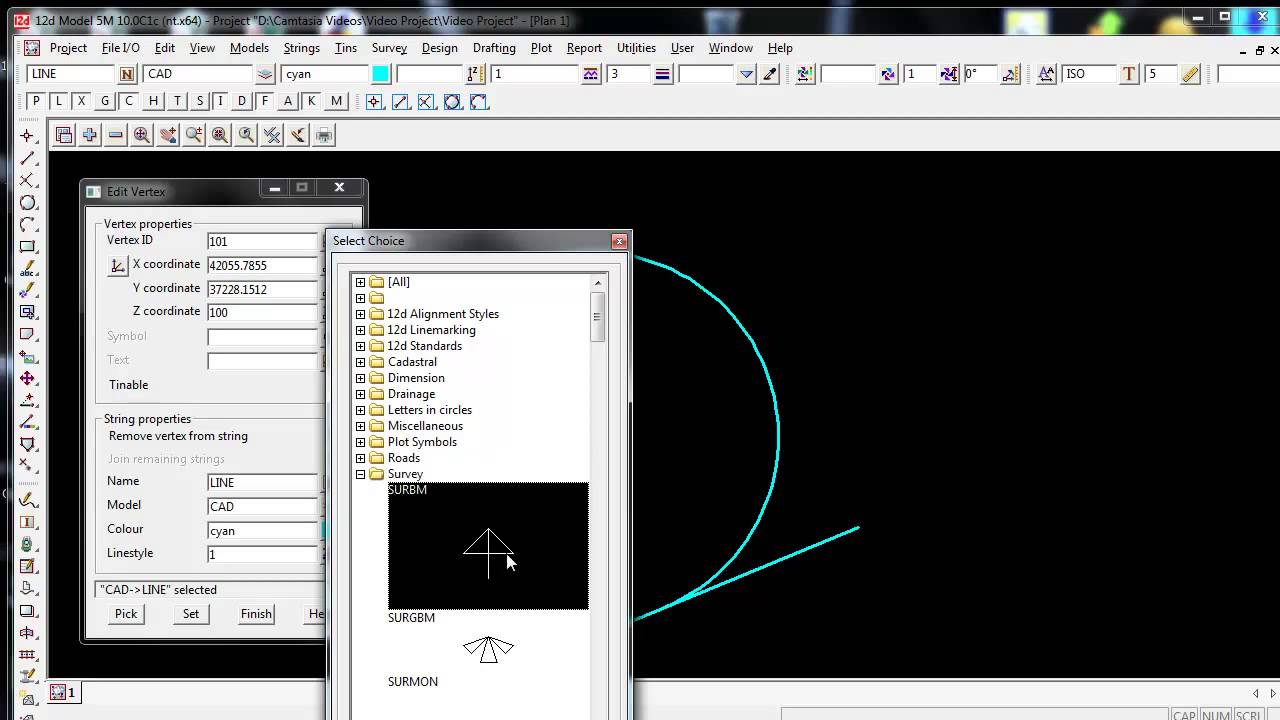The height and width of the screenshot is (720, 1280).
Task: Click the plot printer icon in view toolbar
Action: [324, 135]
